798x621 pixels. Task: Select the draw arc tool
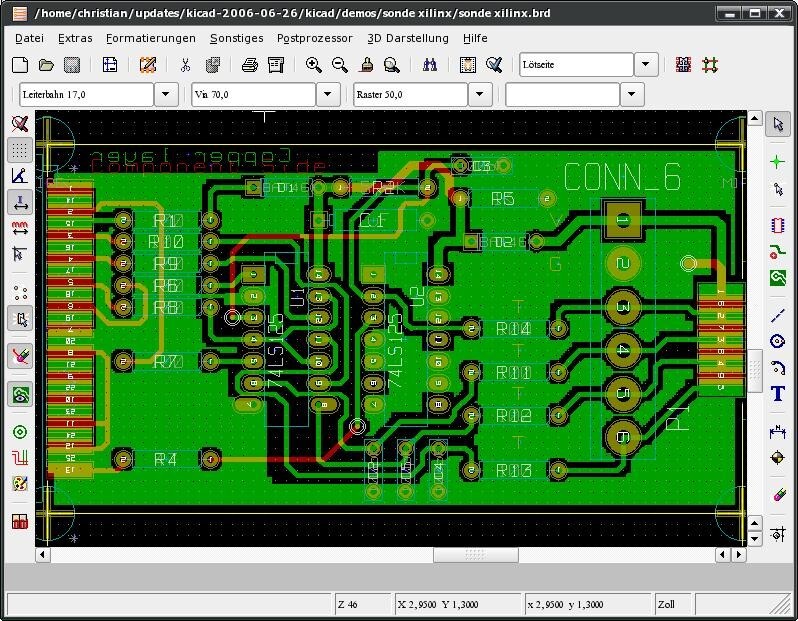coord(778,367)
